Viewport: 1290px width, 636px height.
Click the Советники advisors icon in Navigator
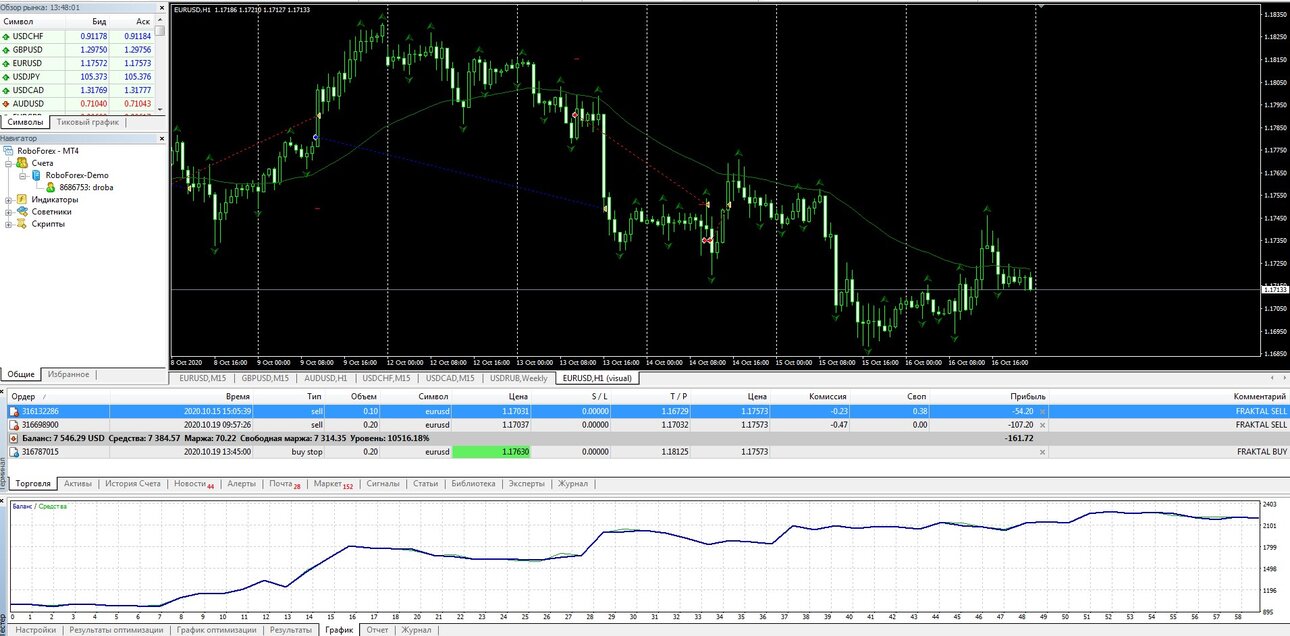click(22, 211)
